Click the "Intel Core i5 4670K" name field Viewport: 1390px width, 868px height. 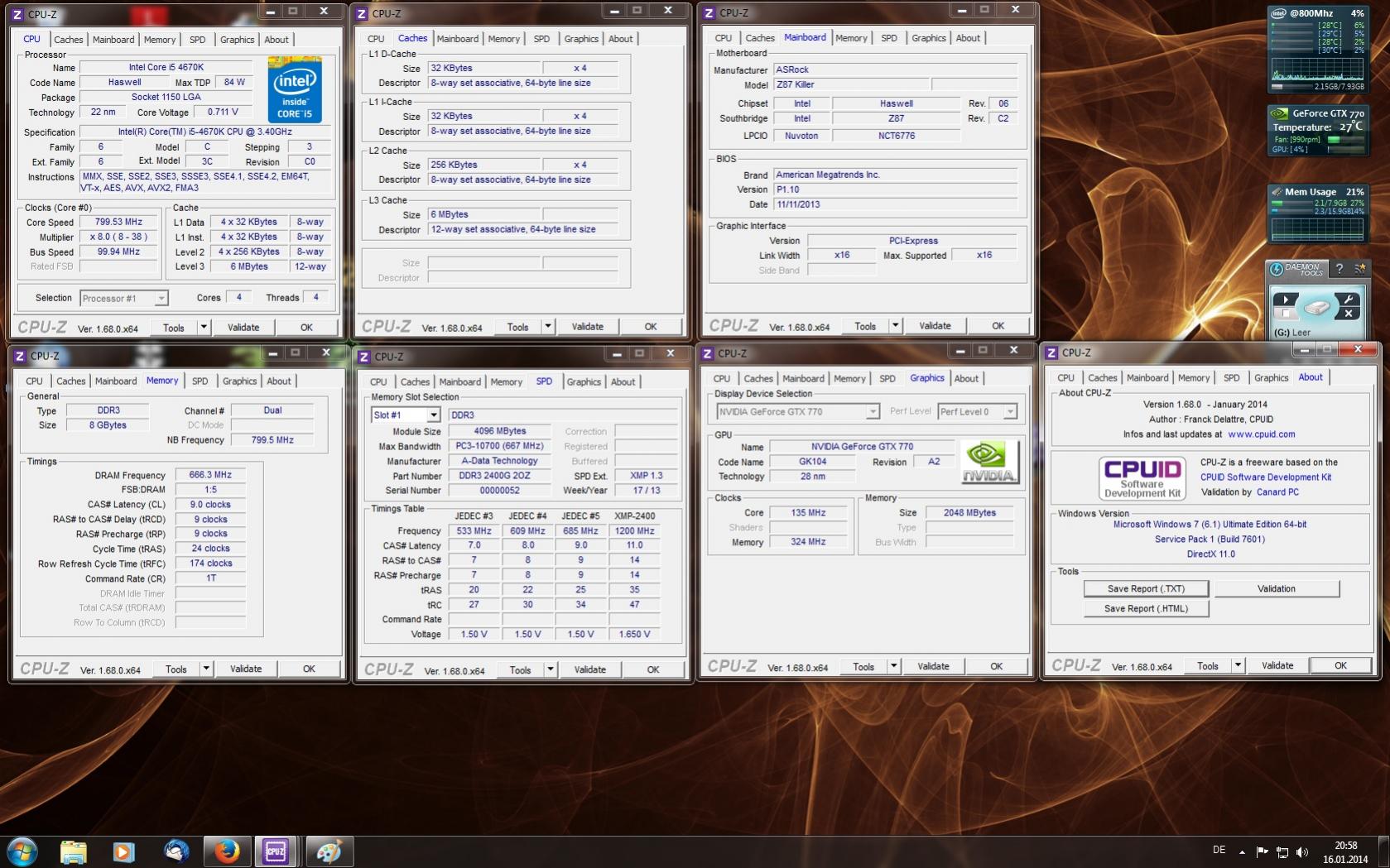click(x=166, y=68)
